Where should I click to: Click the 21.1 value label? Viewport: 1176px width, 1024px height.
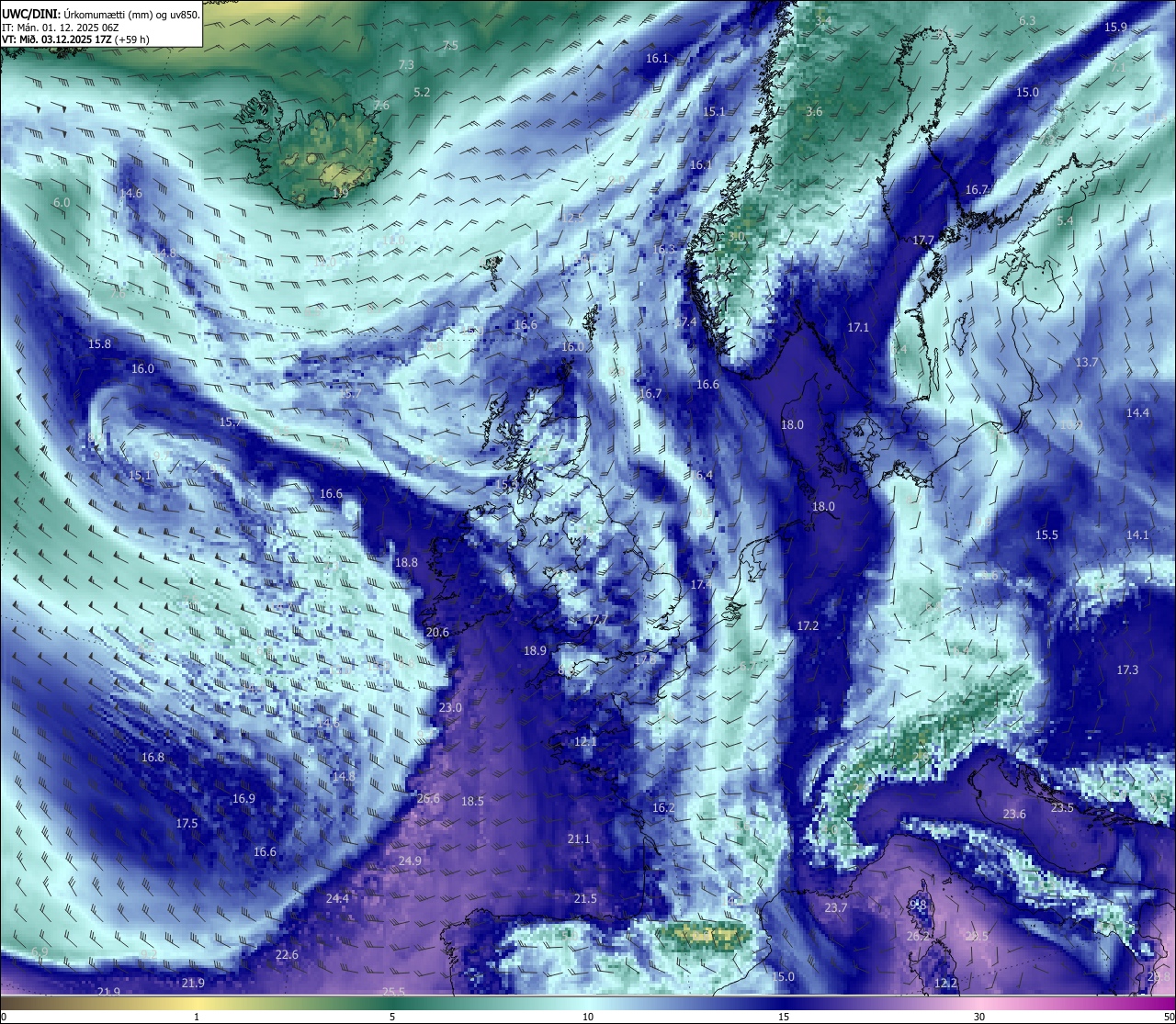coord(579,838)
